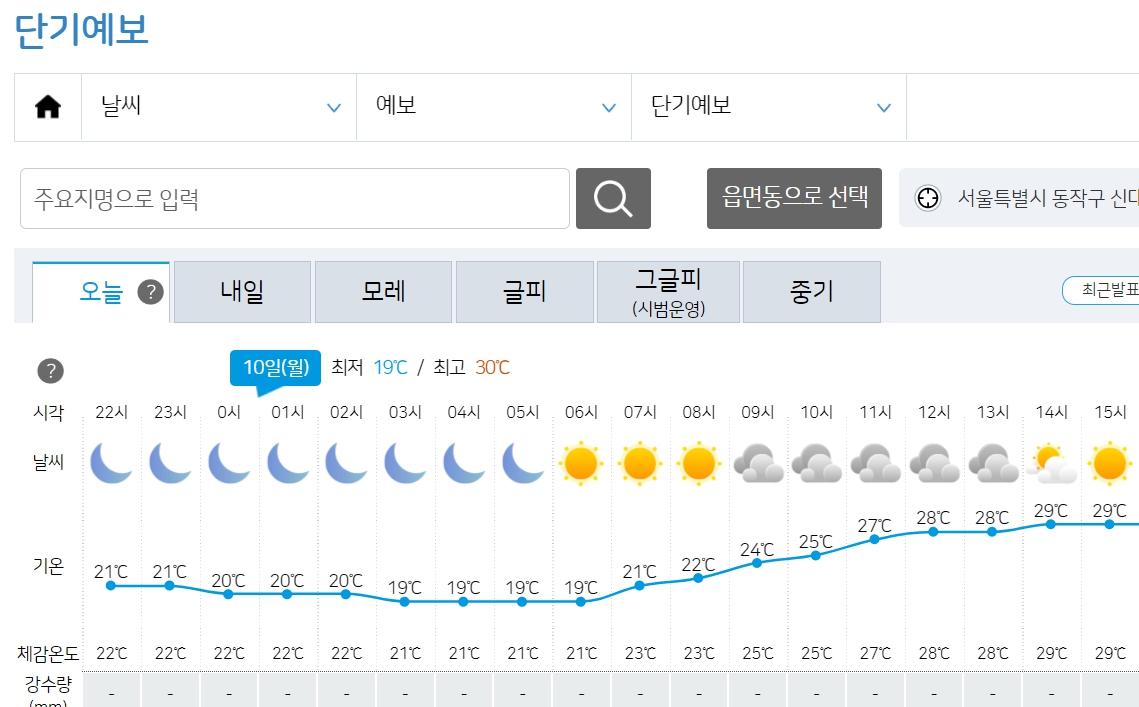Click cloudy weather icon at 11시

875,464
